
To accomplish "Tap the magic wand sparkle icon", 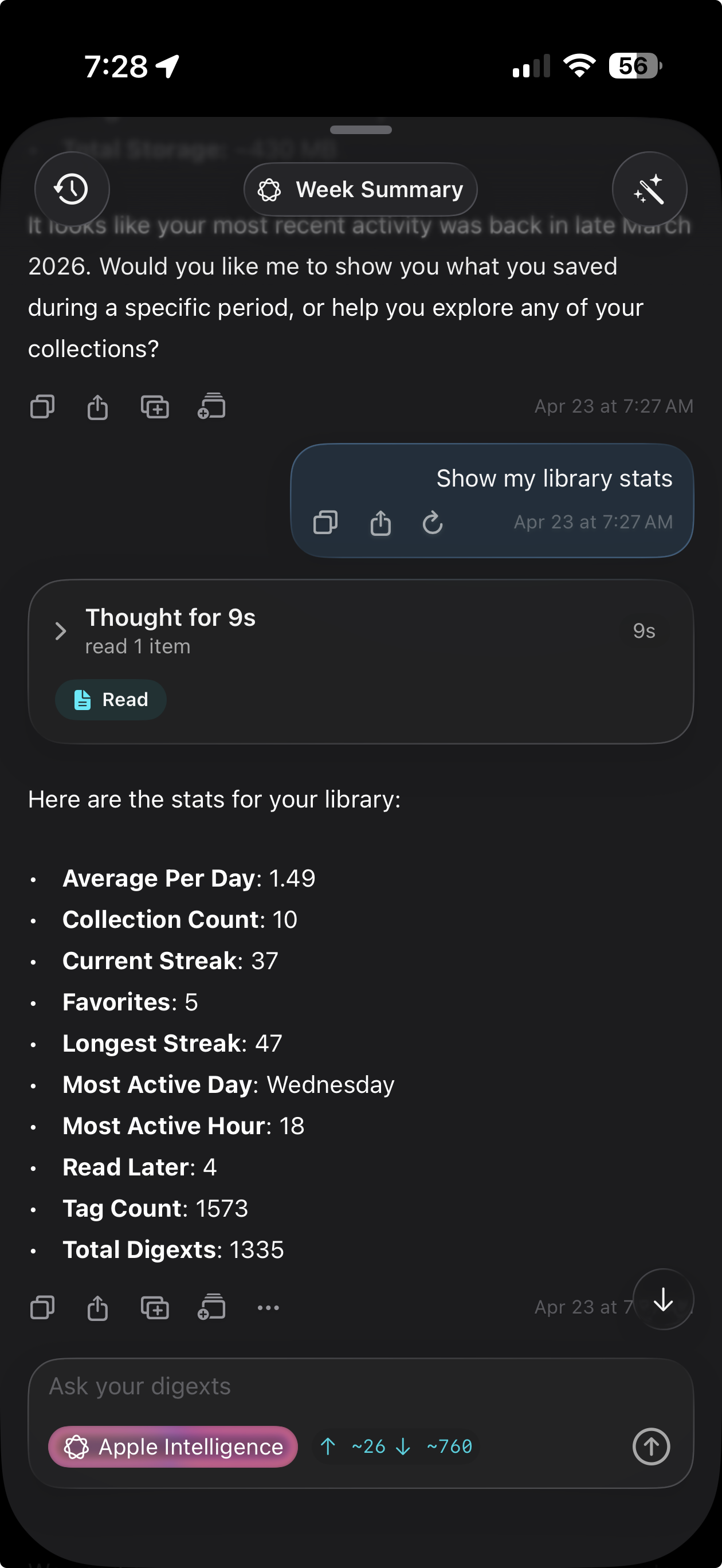I will click(649, 189).
